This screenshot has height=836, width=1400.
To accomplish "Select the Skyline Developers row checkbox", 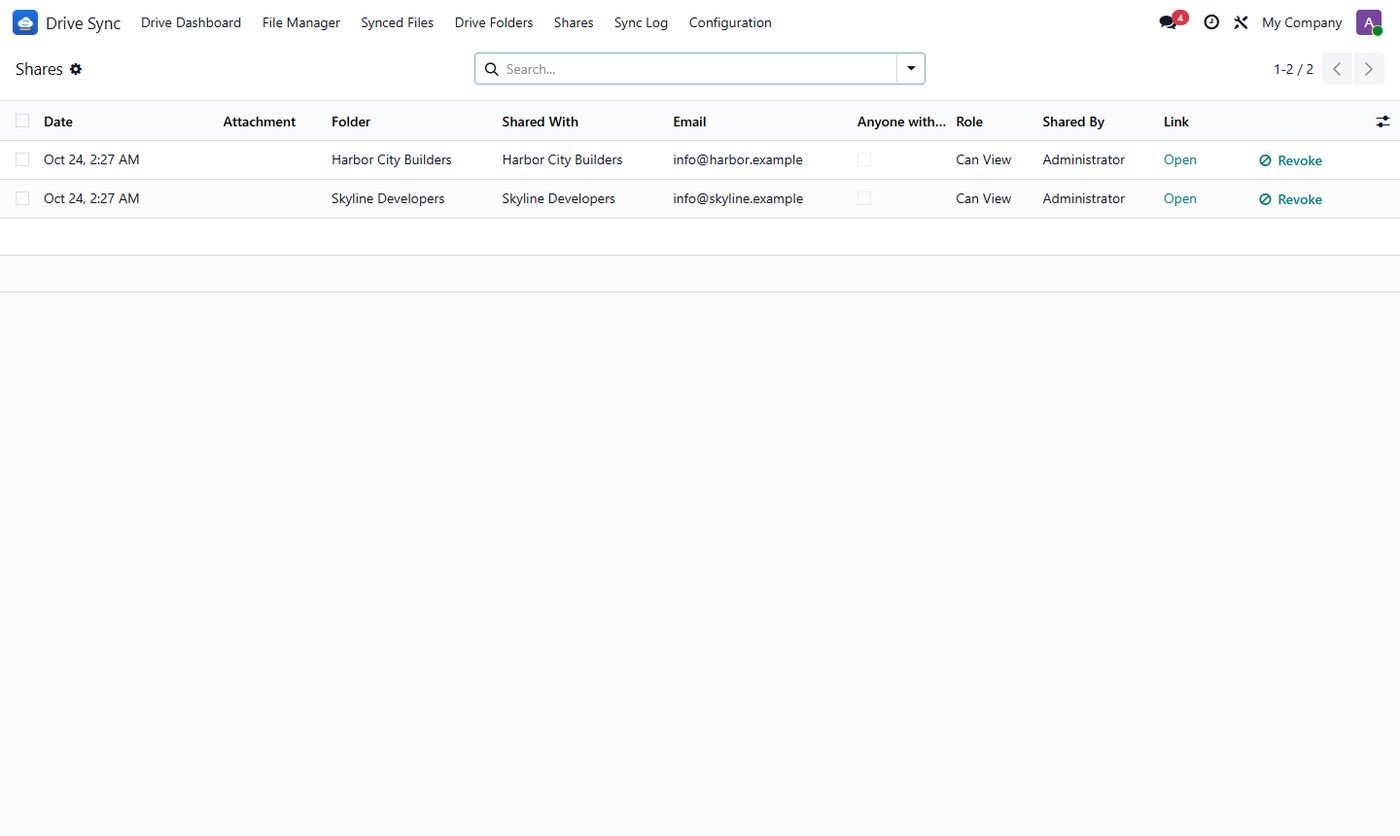I will coord(22,198).
